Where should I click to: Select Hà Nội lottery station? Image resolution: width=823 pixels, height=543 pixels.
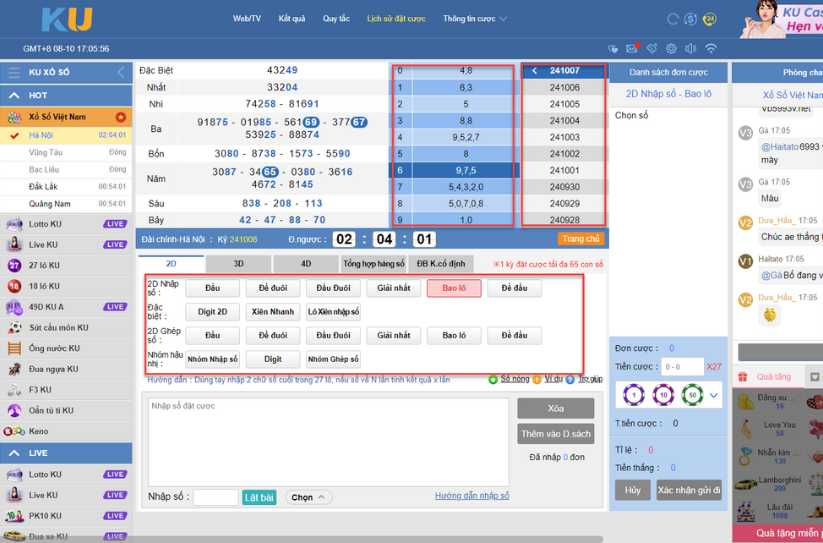(66, 135)
